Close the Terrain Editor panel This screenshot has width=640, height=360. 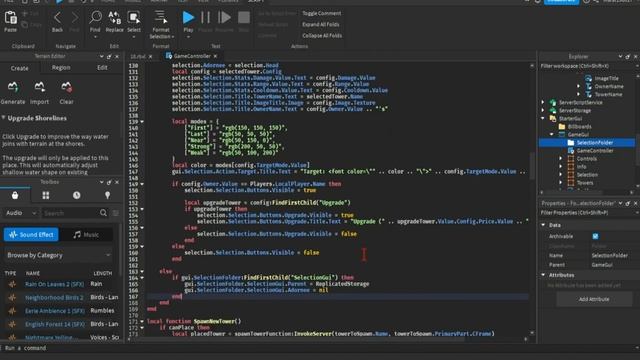[117, 56]
